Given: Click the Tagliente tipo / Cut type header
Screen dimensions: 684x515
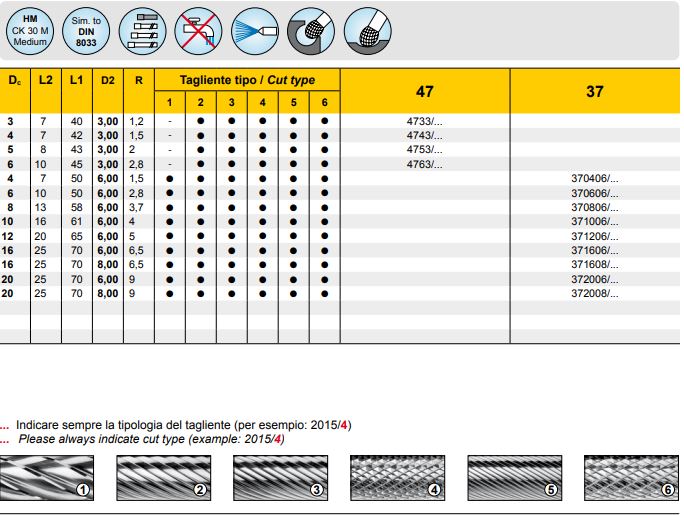Looking at the screenshot, I should pyautogui.click(x=247, y=78).
